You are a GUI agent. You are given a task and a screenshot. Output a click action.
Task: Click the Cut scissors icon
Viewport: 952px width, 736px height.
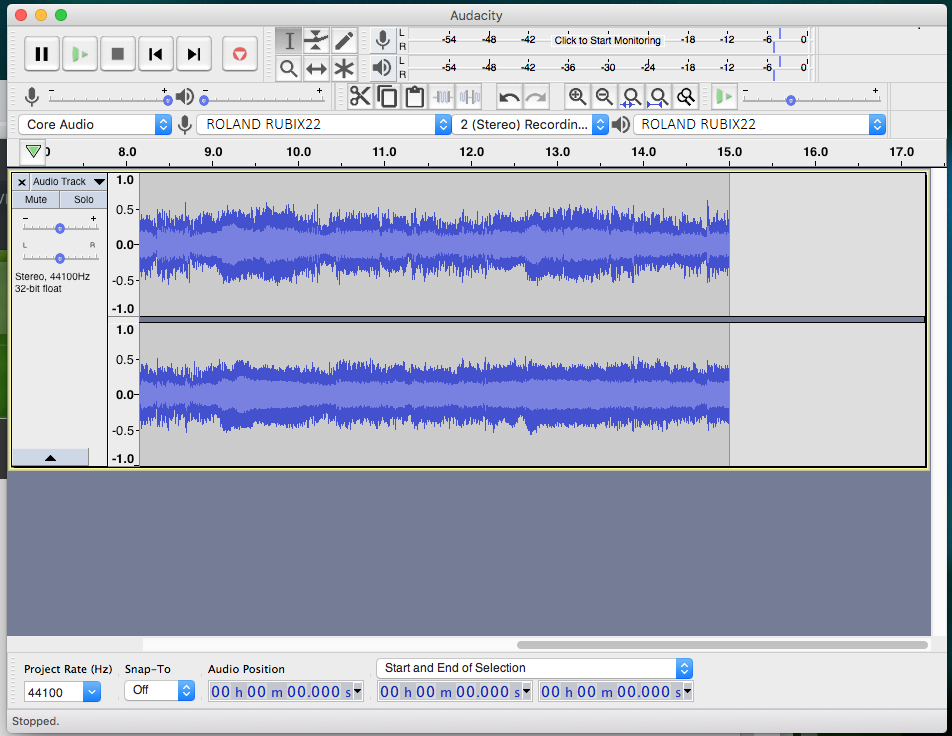tap(360, 97)
